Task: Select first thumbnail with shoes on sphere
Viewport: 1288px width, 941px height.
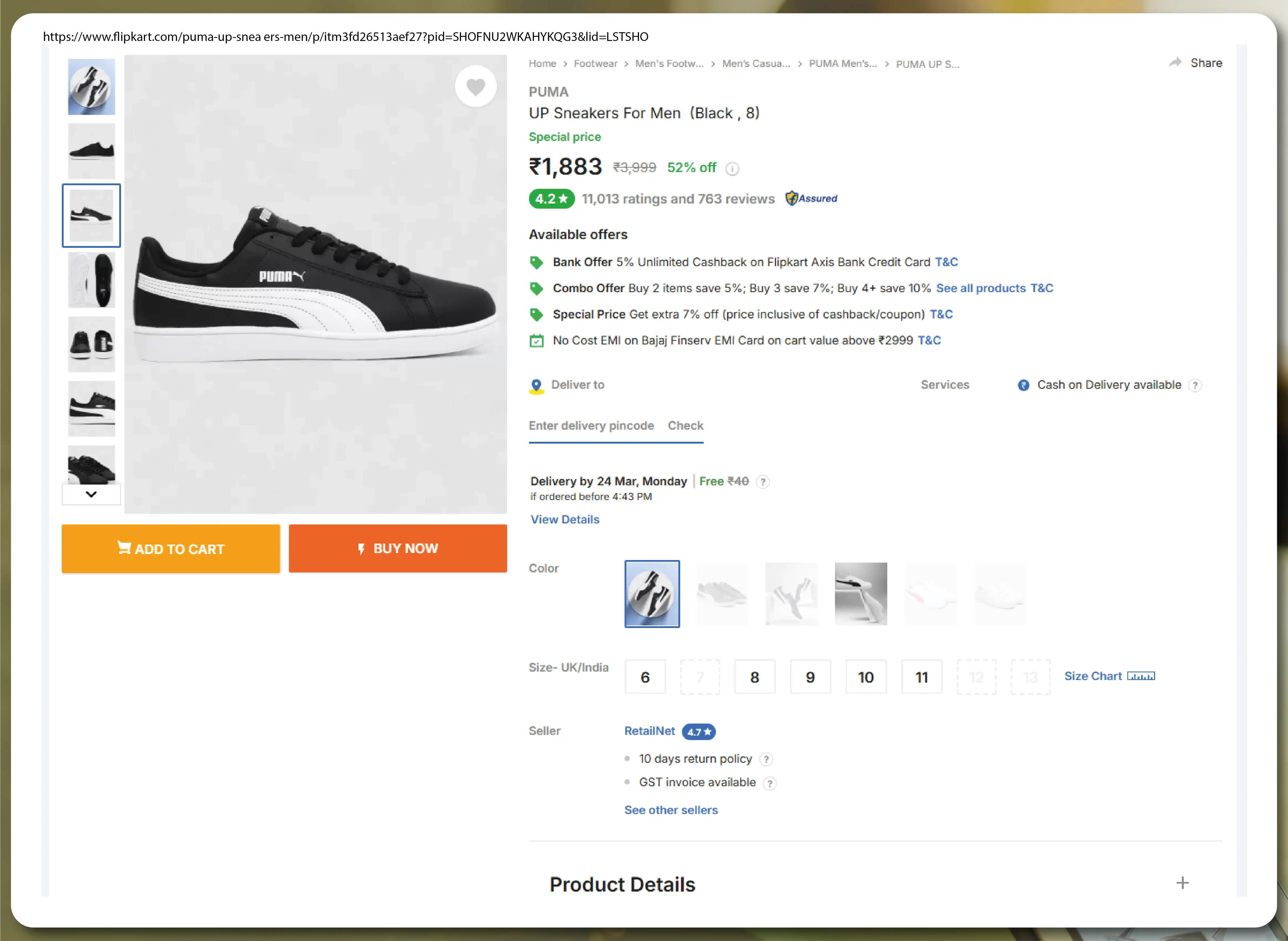Action: (91, 87)
